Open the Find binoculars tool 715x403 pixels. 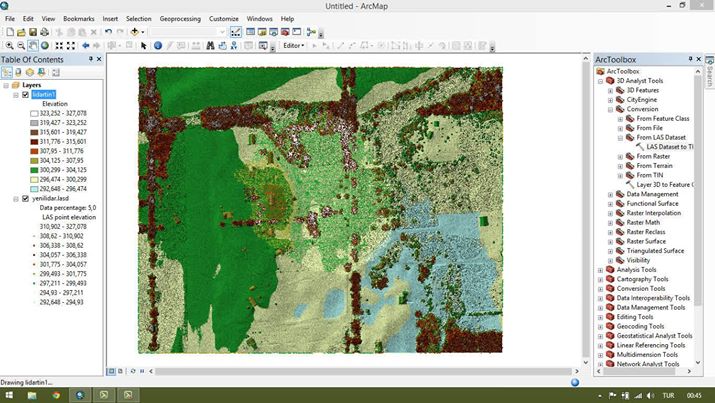coord(210,46)
